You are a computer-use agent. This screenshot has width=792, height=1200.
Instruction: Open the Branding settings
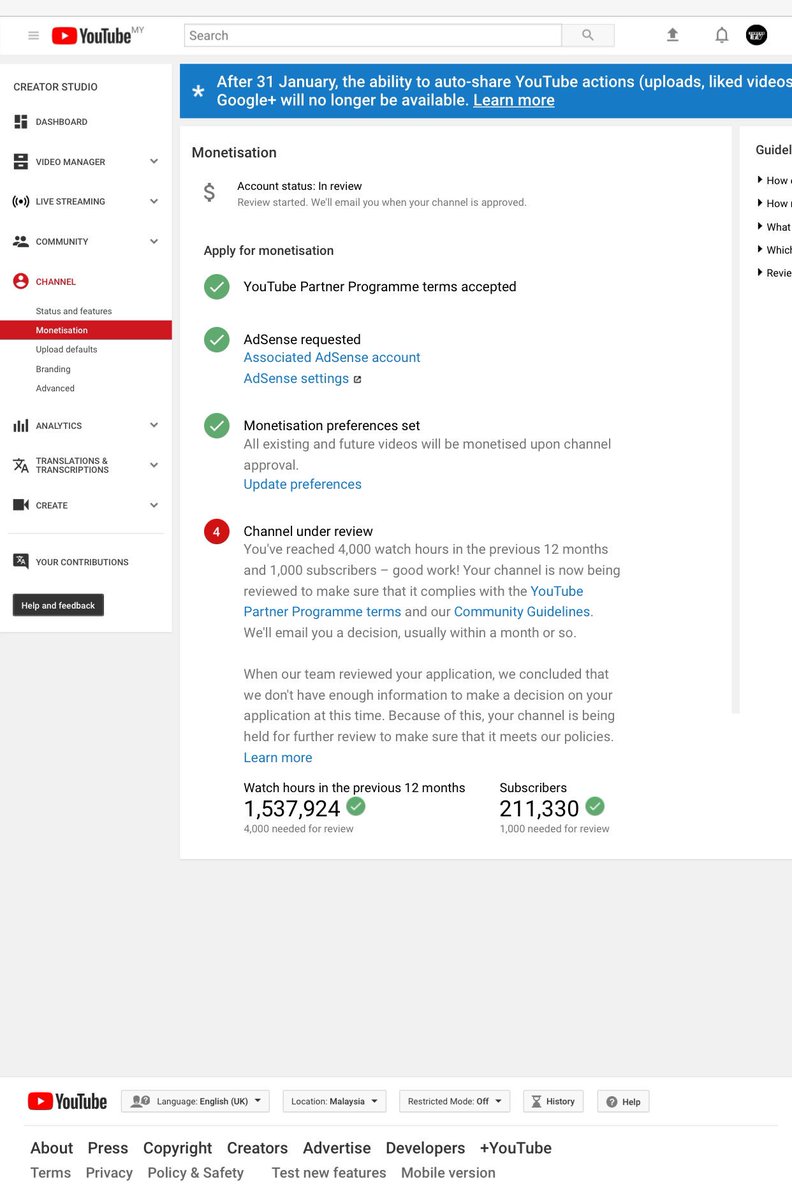pyautogui.click(x=53, y=369)
